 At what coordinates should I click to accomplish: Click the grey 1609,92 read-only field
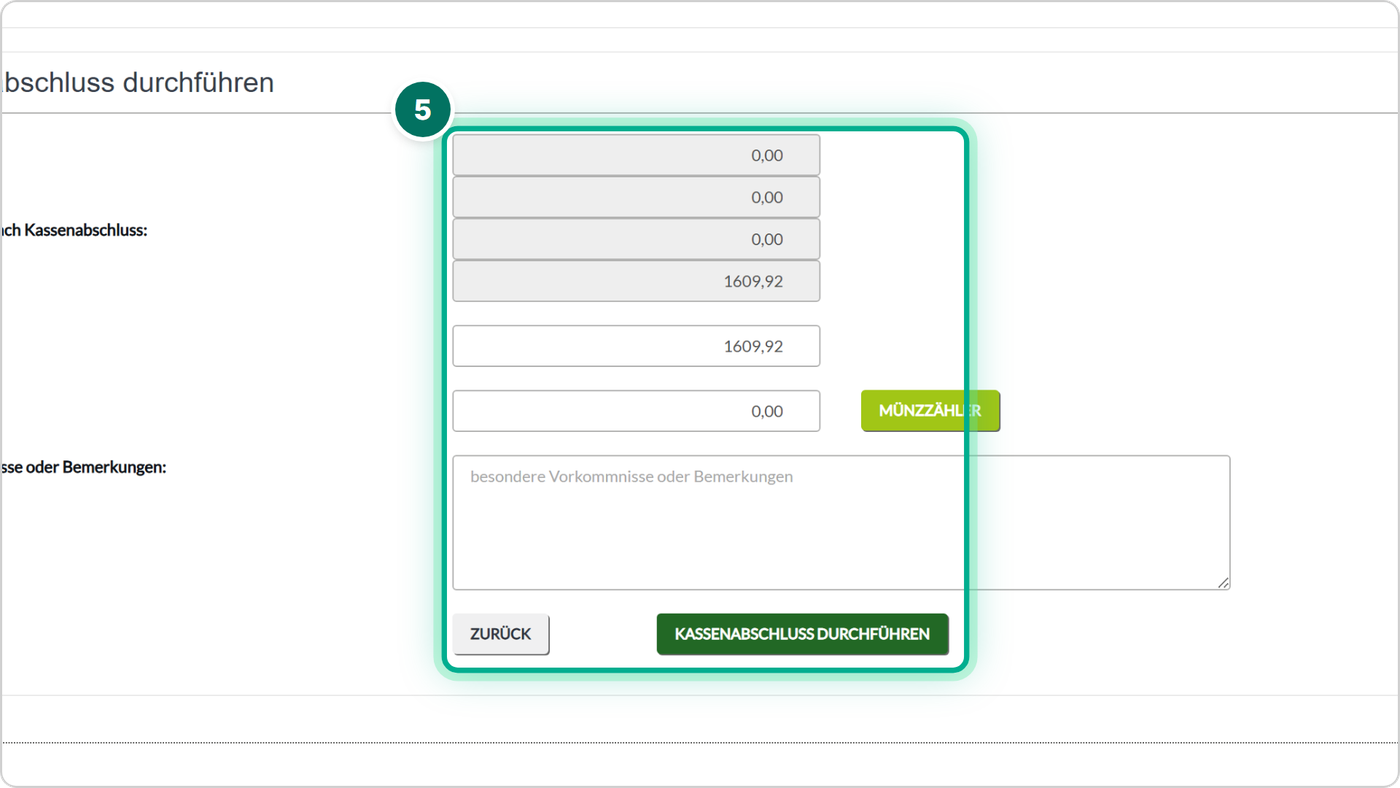(636, 281)
